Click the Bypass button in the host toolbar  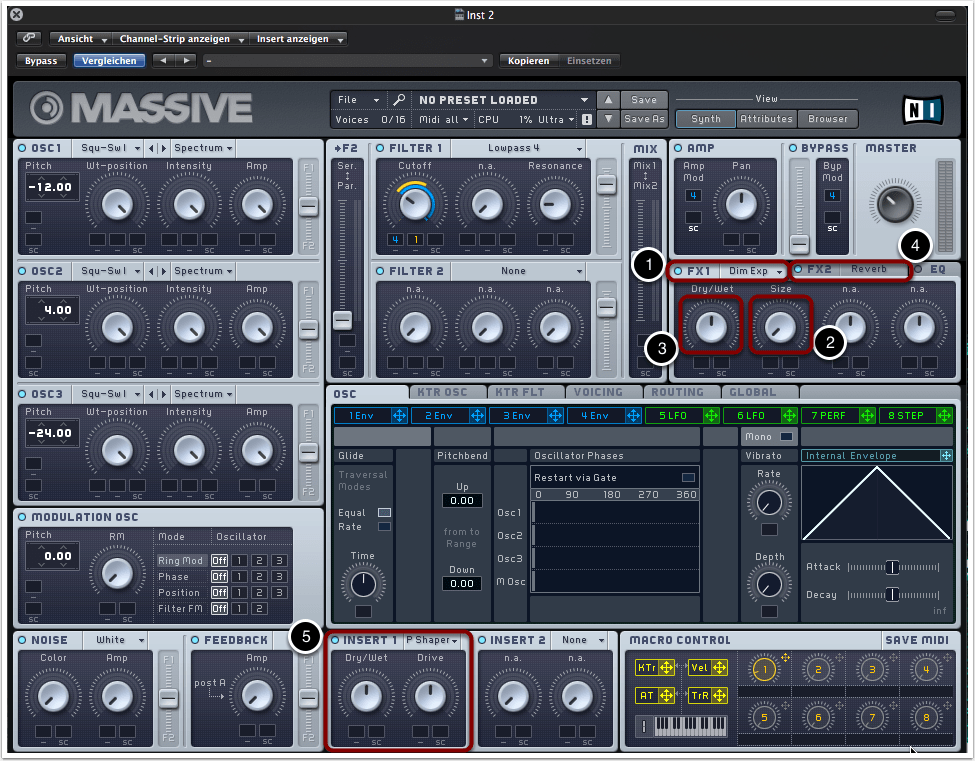pyautogui.click(x=41, y=60)
